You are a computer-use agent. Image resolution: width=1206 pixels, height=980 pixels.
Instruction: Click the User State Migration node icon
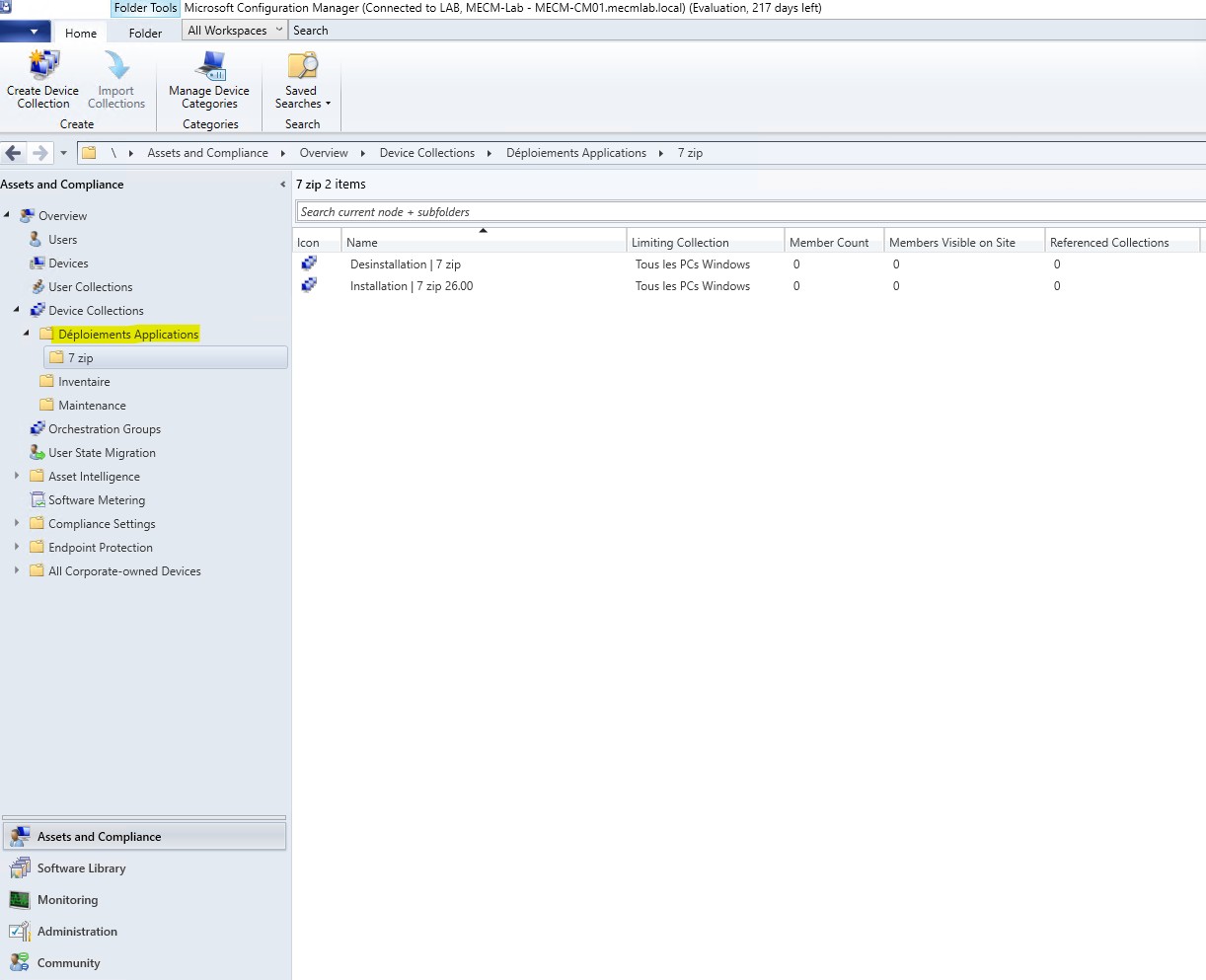(38, 453)
